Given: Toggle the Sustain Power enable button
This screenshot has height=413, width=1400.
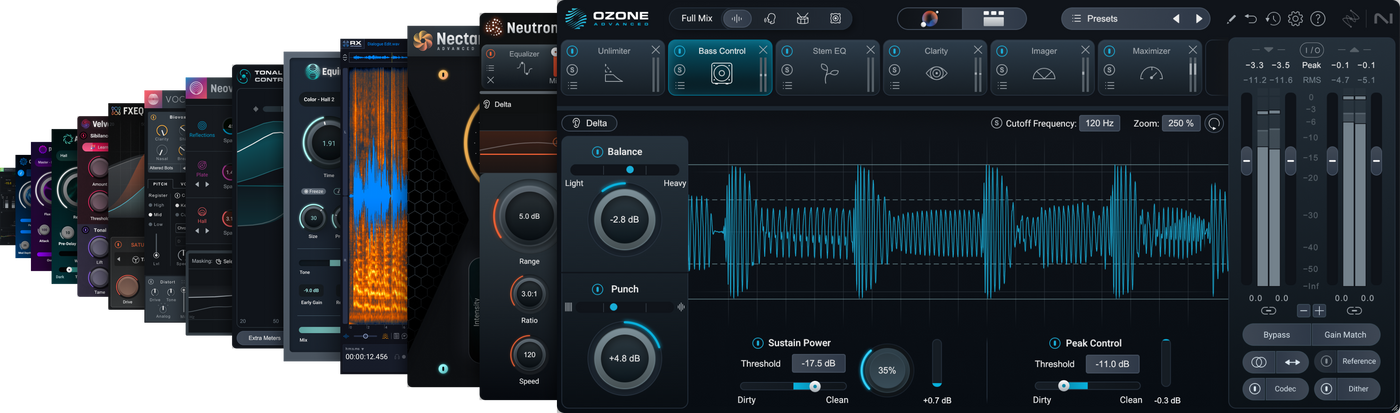Looking at the screenshot, I should coord(758,343).
